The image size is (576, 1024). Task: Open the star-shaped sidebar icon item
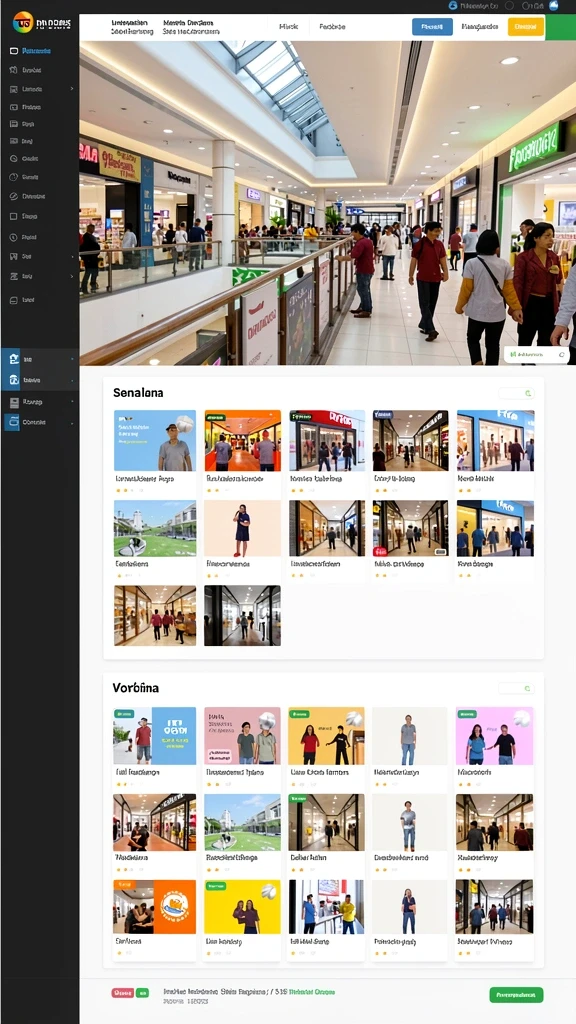(x=14, y=70)
